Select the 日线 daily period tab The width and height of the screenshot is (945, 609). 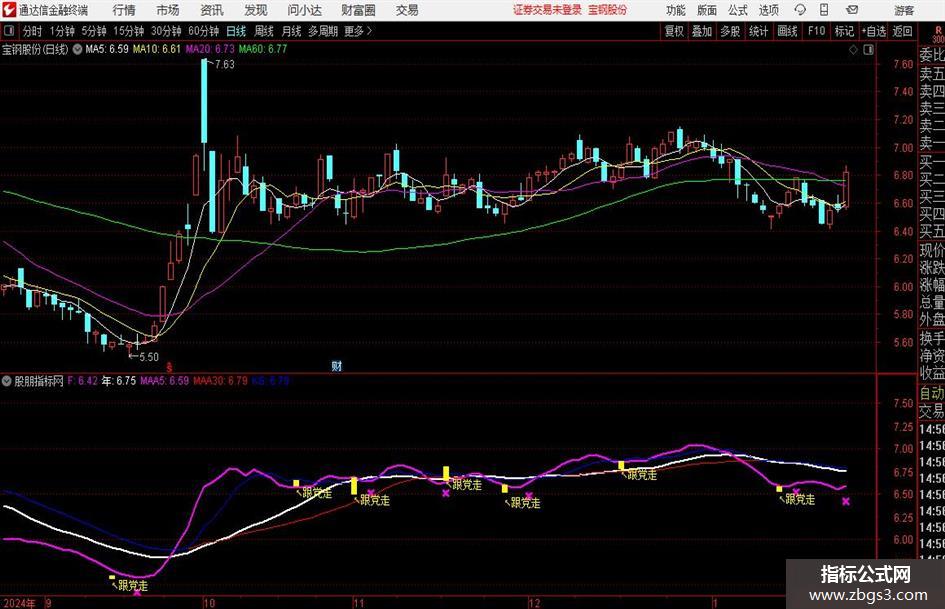pyautogui.click(x=236, y=31)
